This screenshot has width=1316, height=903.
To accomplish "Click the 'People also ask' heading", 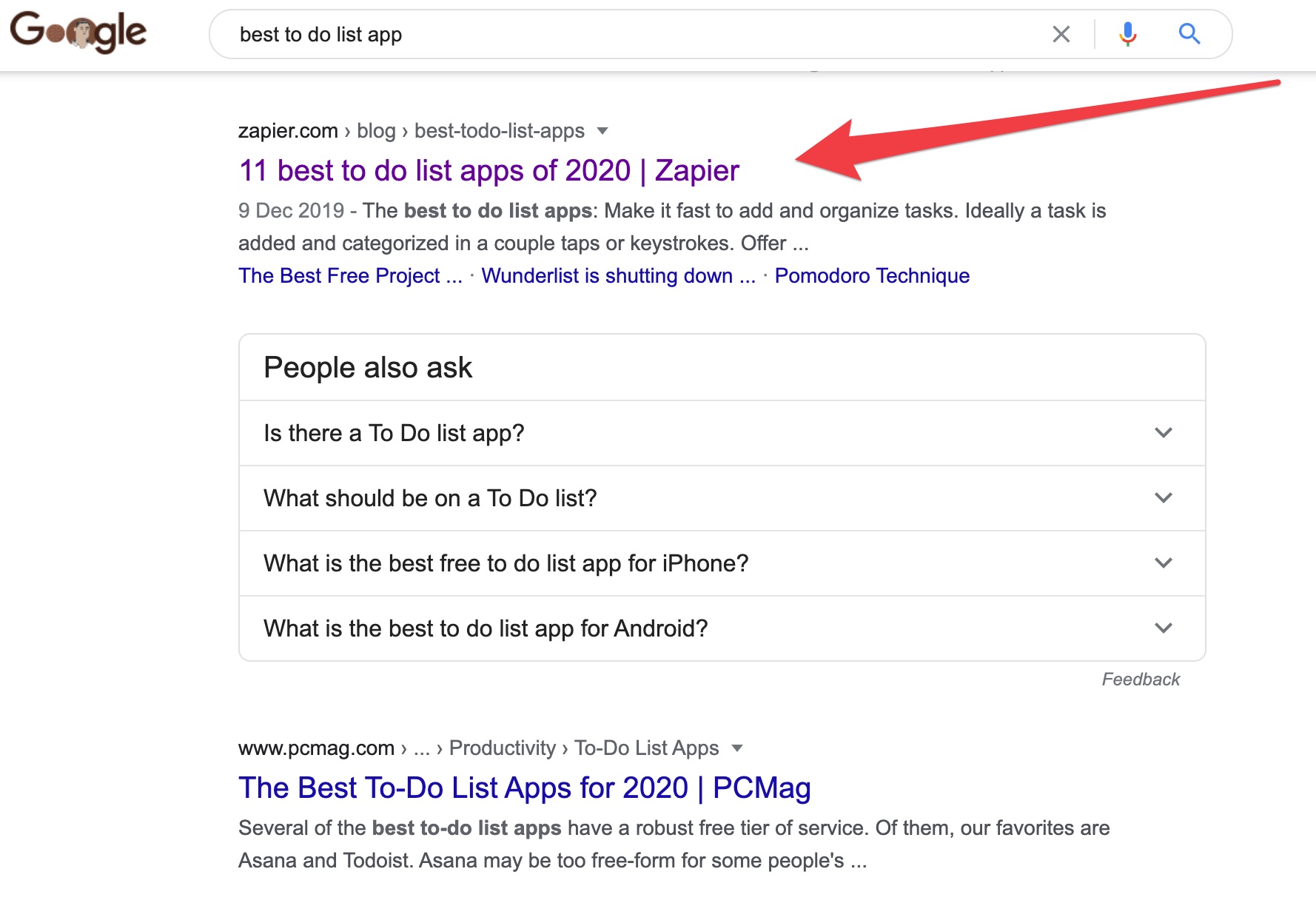I will pyautogui.click(x=368, y=368).
